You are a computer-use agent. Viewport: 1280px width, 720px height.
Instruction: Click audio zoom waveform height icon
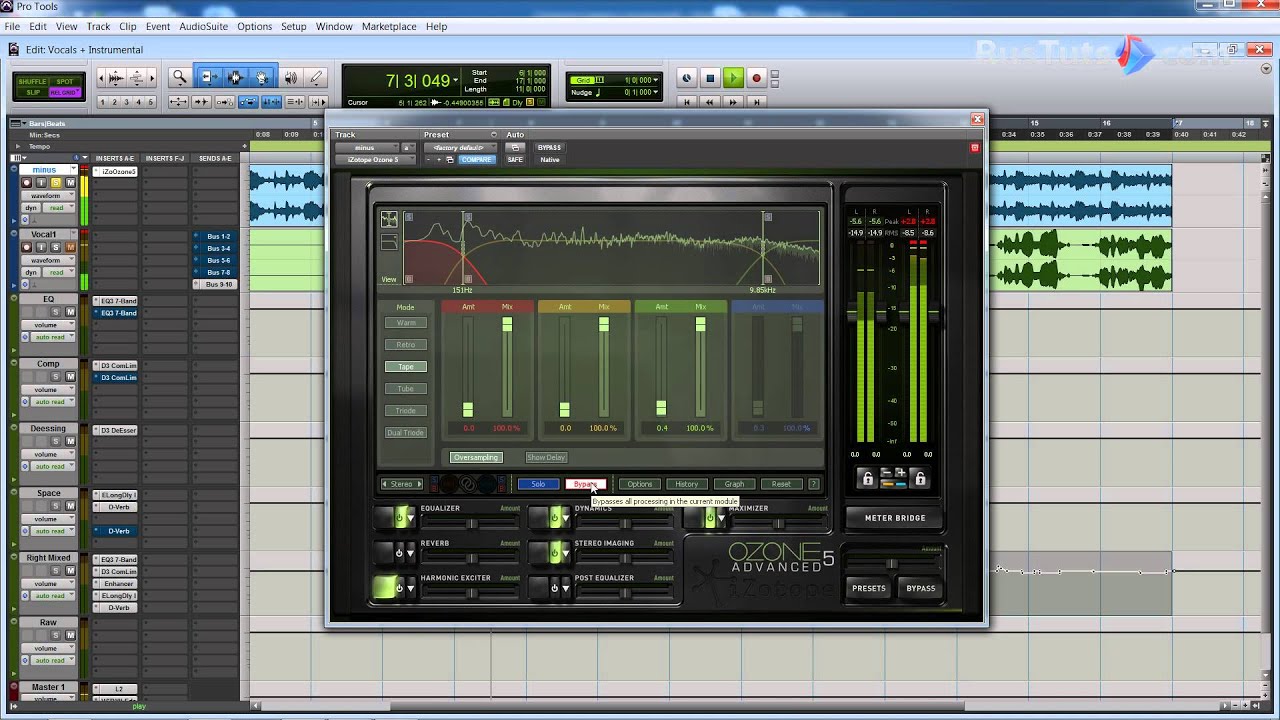116,77
